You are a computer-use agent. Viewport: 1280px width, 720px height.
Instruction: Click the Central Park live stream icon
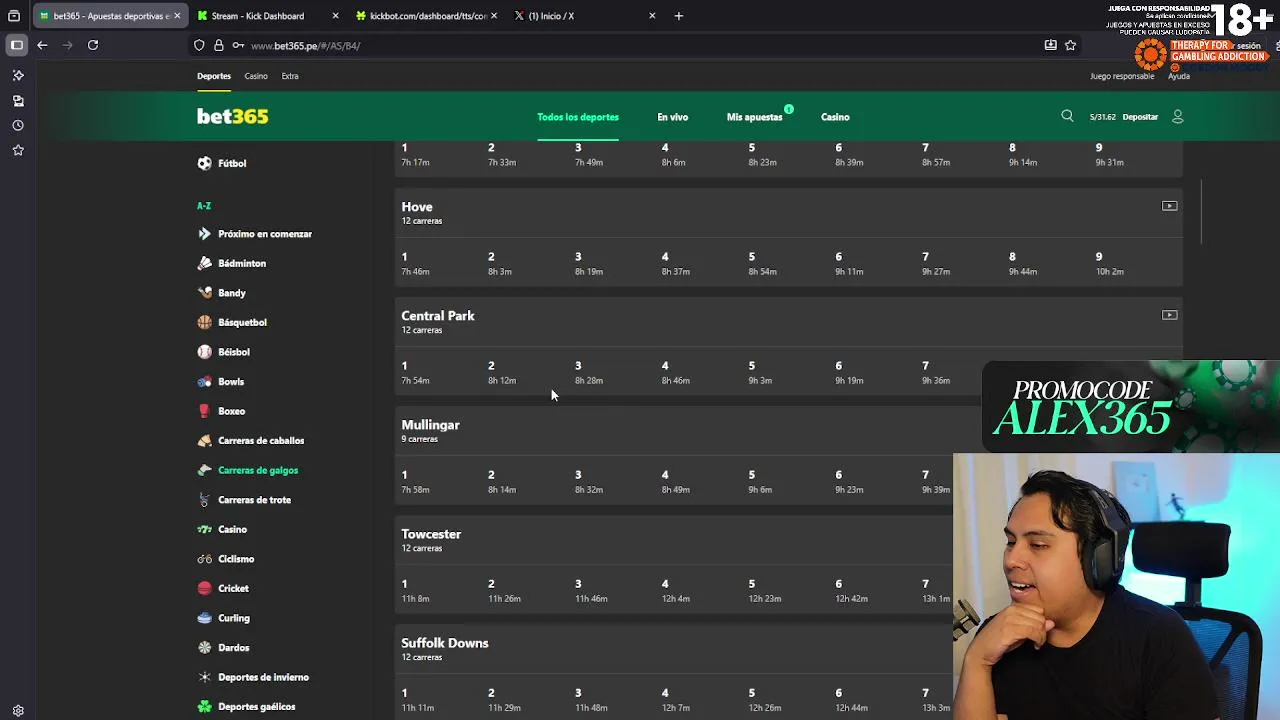coord(1169,315)
